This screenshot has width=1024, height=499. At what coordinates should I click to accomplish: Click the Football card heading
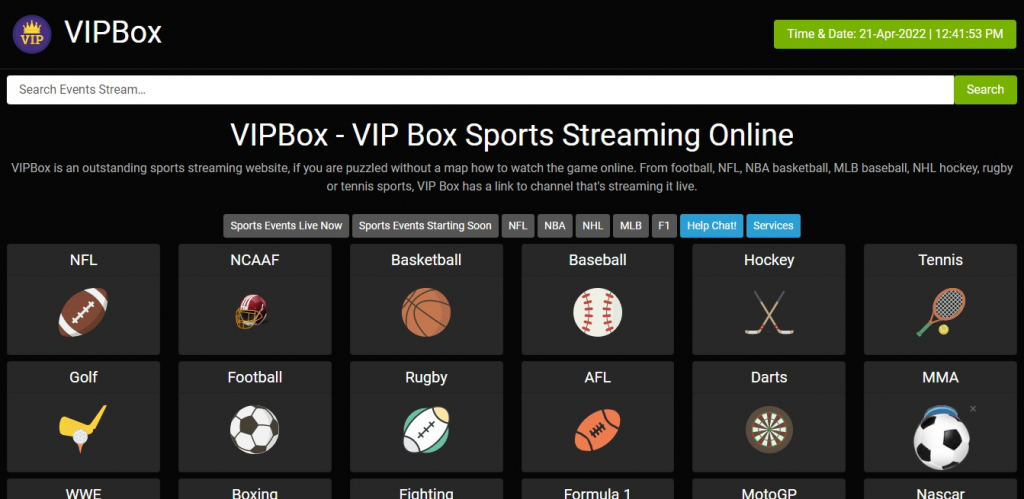tap(255, 378)
